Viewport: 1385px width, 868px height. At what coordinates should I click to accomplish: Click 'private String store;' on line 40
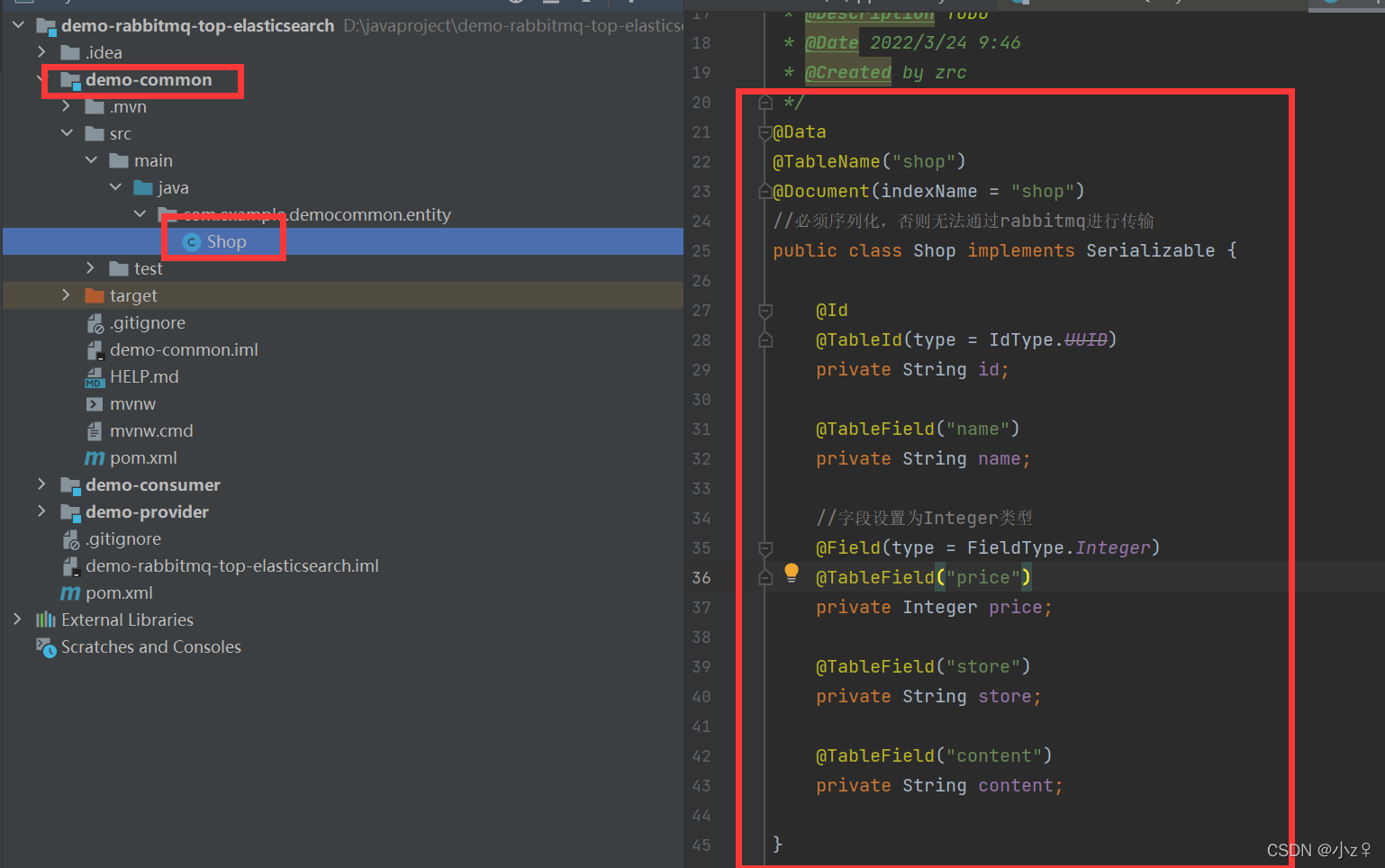[x=928, y=696]
